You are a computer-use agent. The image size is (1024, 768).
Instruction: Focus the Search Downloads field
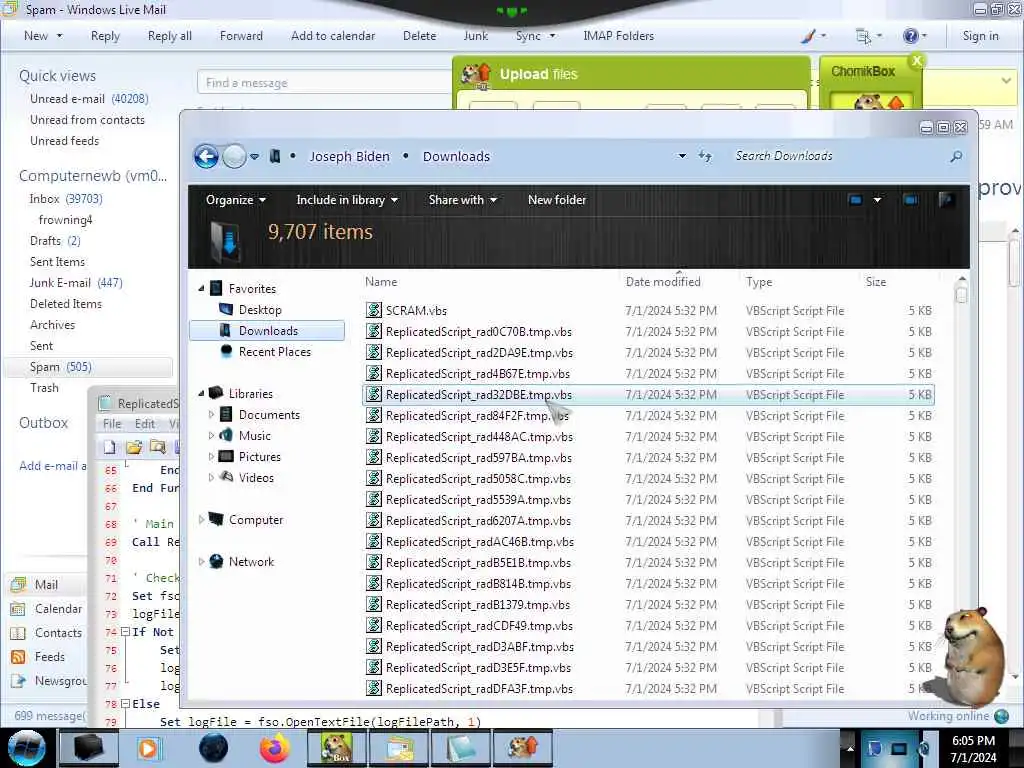coord(839,156)
